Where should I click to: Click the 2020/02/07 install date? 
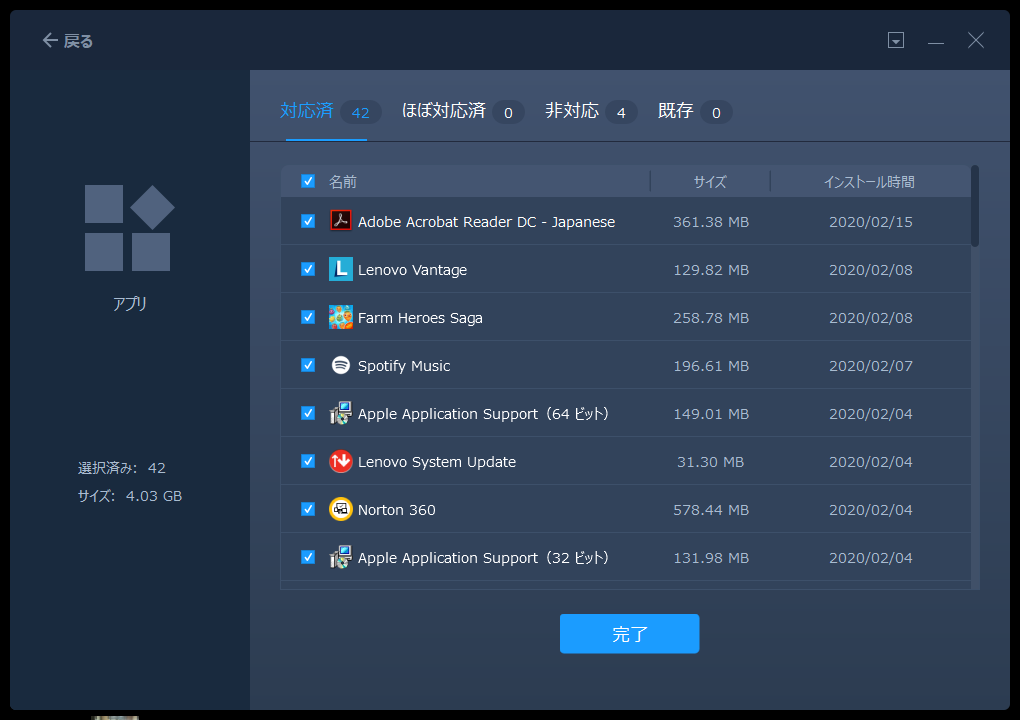point(870,366)
